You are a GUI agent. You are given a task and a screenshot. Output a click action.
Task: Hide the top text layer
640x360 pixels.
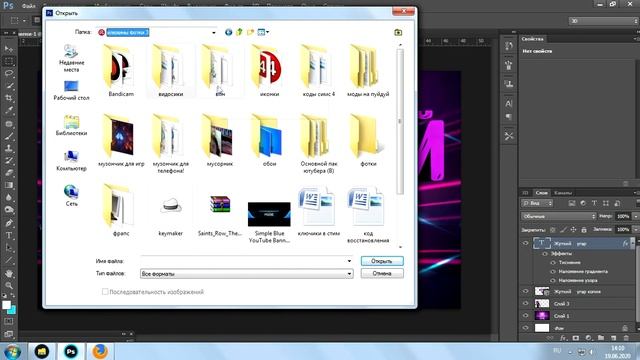(525, 243)
